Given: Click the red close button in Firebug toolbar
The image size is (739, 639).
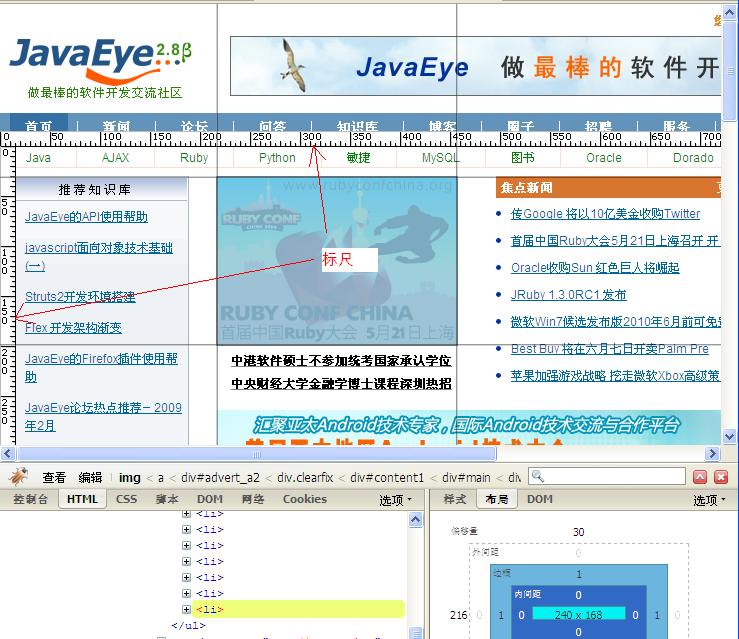Looking at the screenshot, I should (721, 477).
